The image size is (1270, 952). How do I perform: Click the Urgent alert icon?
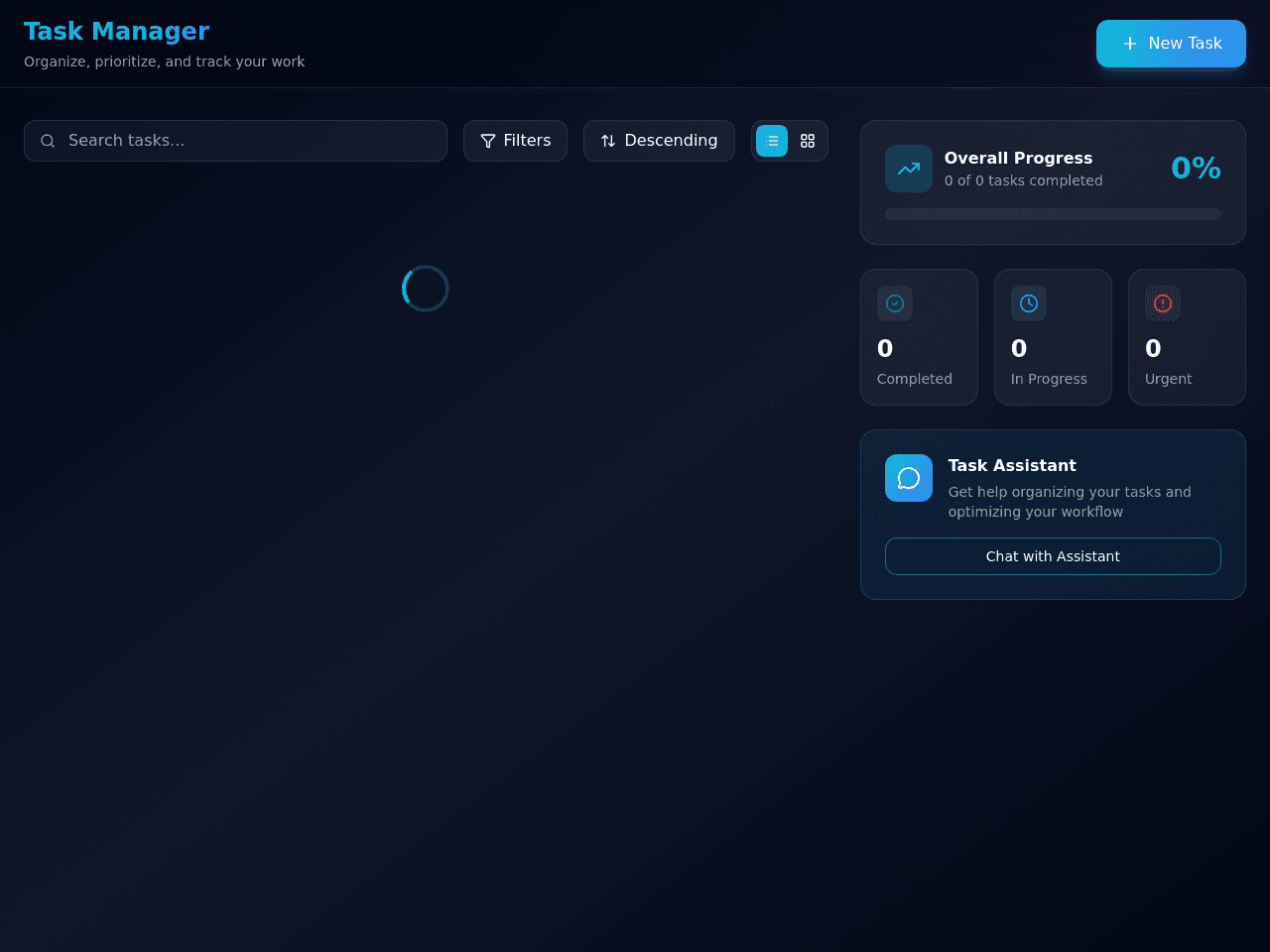(1163, 303)
